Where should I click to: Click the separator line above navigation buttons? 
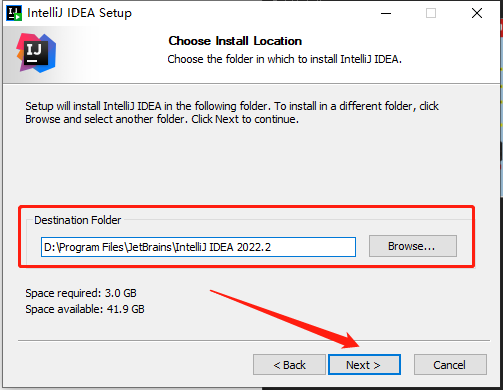[254, 341]
